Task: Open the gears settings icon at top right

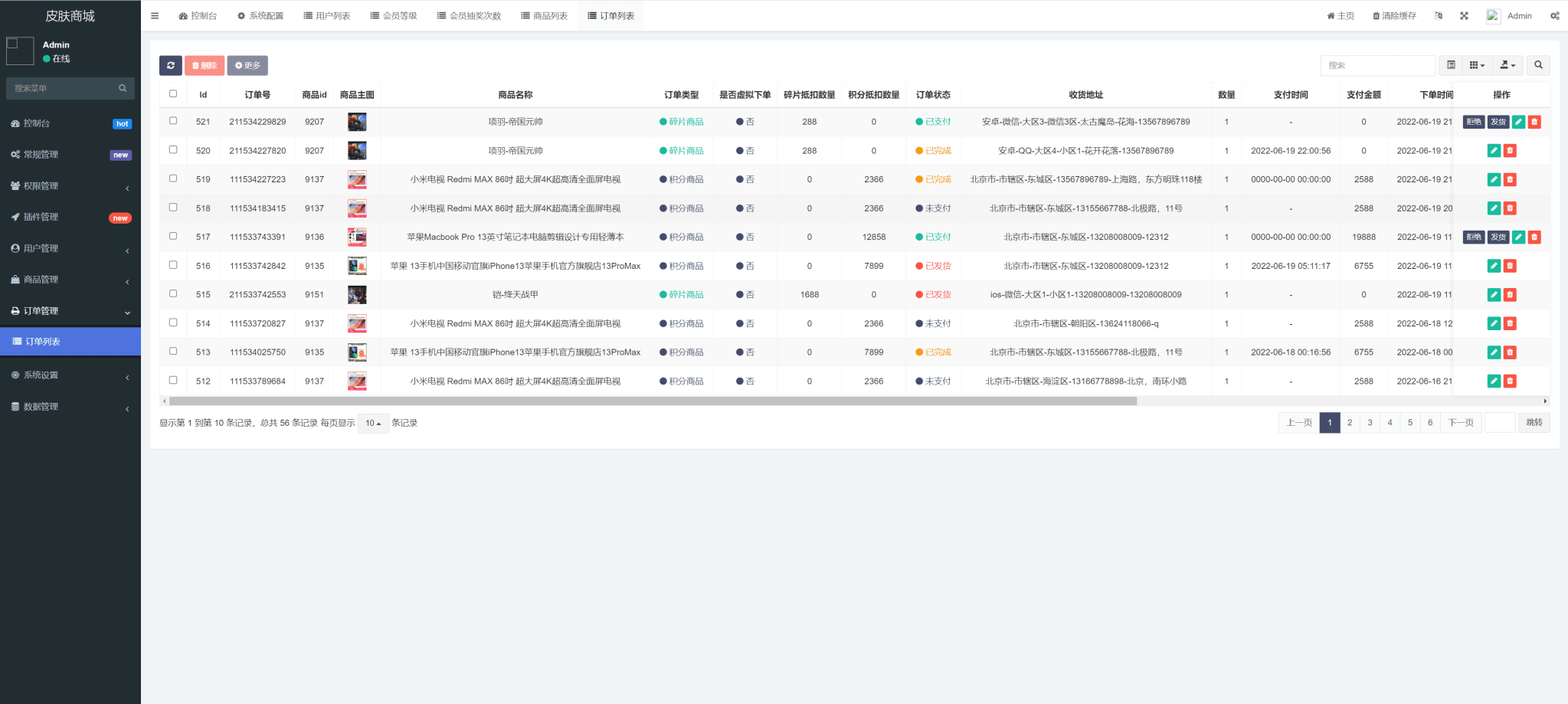Action: pyautogui.click(x=1555, y=15)
